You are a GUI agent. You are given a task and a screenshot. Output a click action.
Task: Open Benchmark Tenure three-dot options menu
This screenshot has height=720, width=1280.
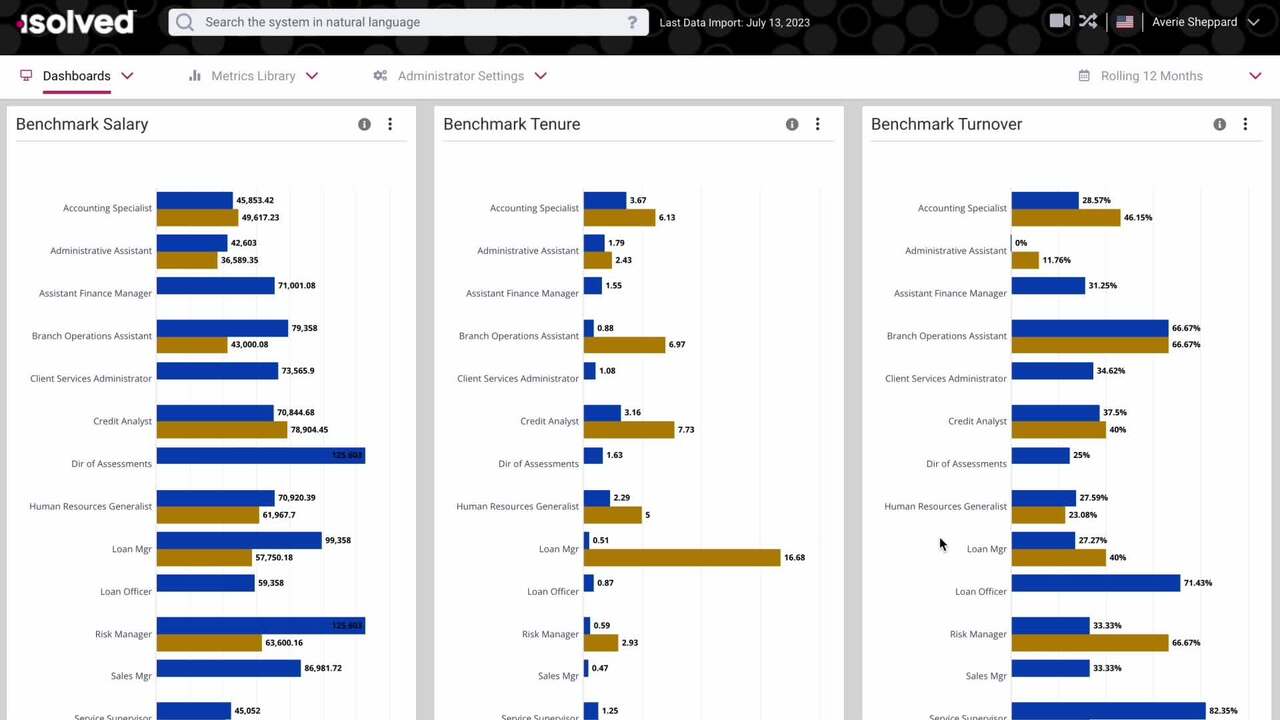817,124
